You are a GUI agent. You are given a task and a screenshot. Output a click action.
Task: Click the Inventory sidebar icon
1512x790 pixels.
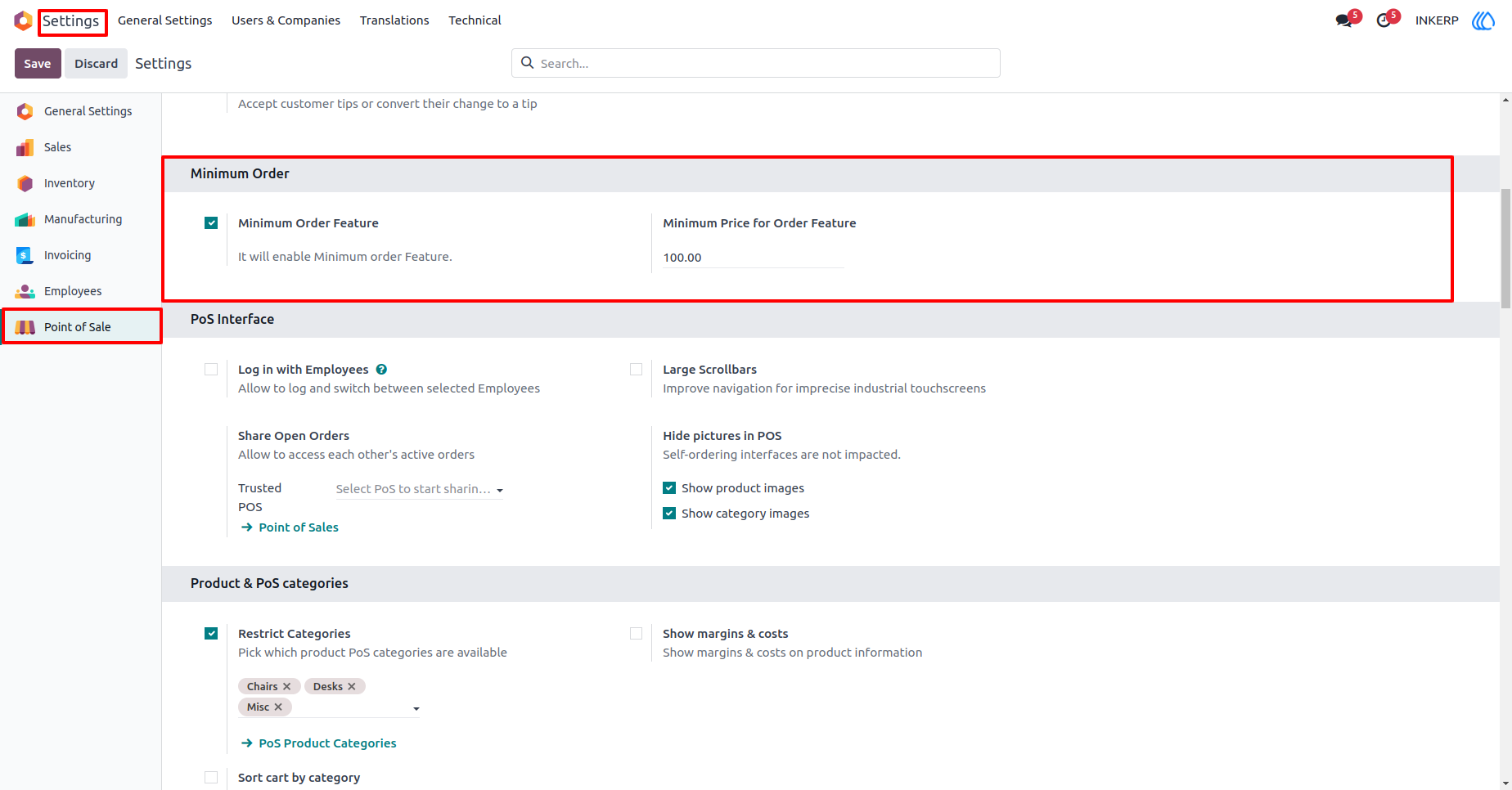(25, 183)
